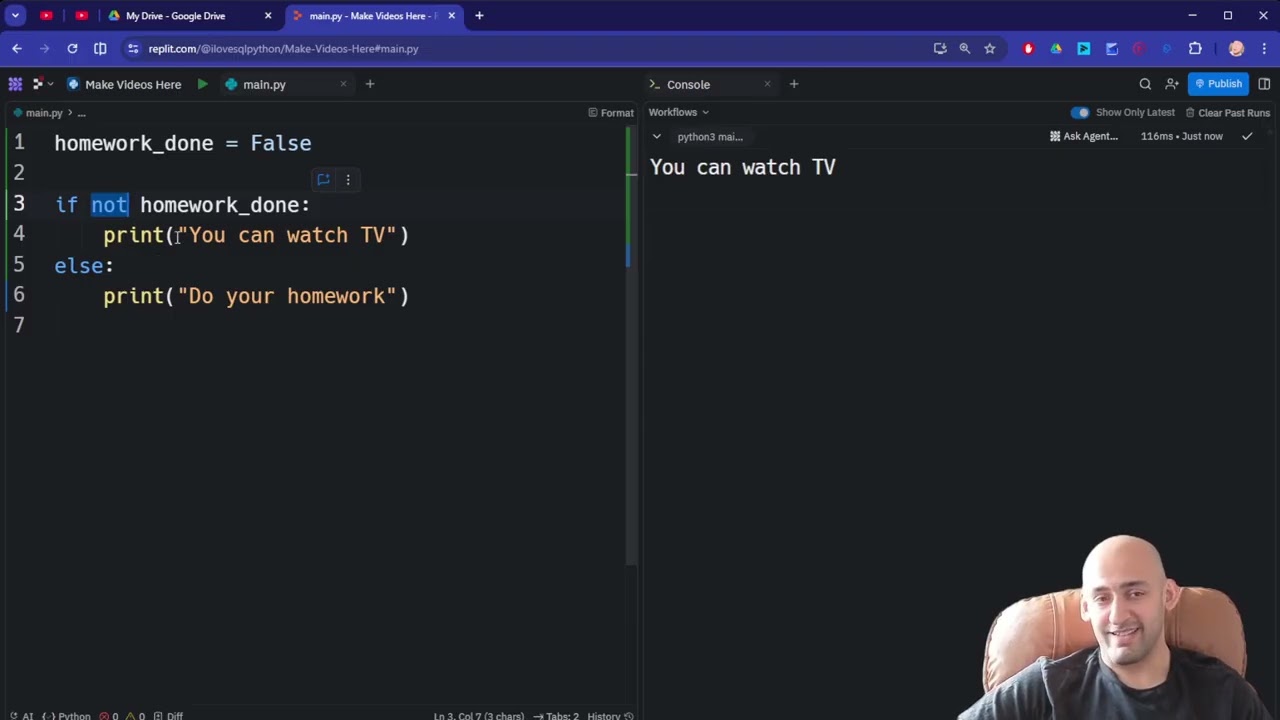Click the You can watch TV console output
Image resolution: width=1280 pixels, height=720 pixels.
(743, 167)
